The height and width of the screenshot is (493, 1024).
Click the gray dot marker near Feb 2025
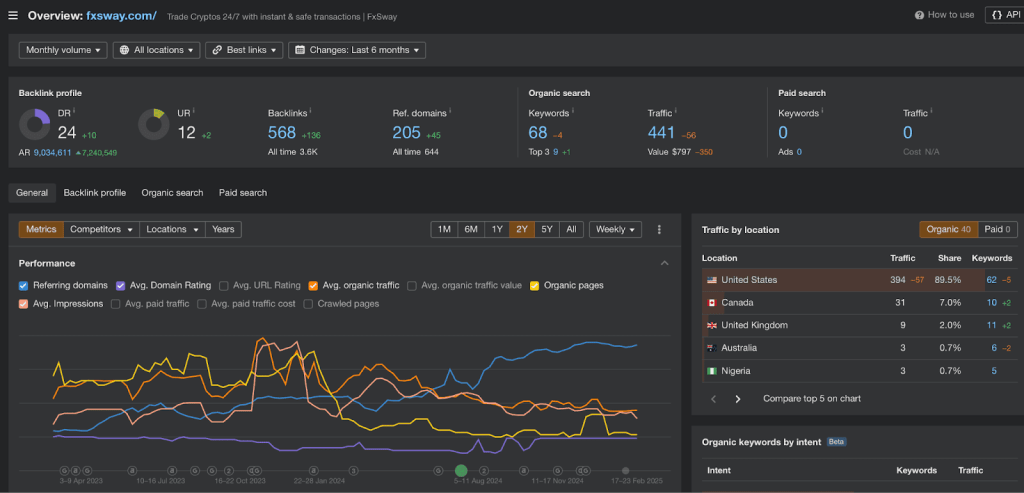[x=626, y=470]
